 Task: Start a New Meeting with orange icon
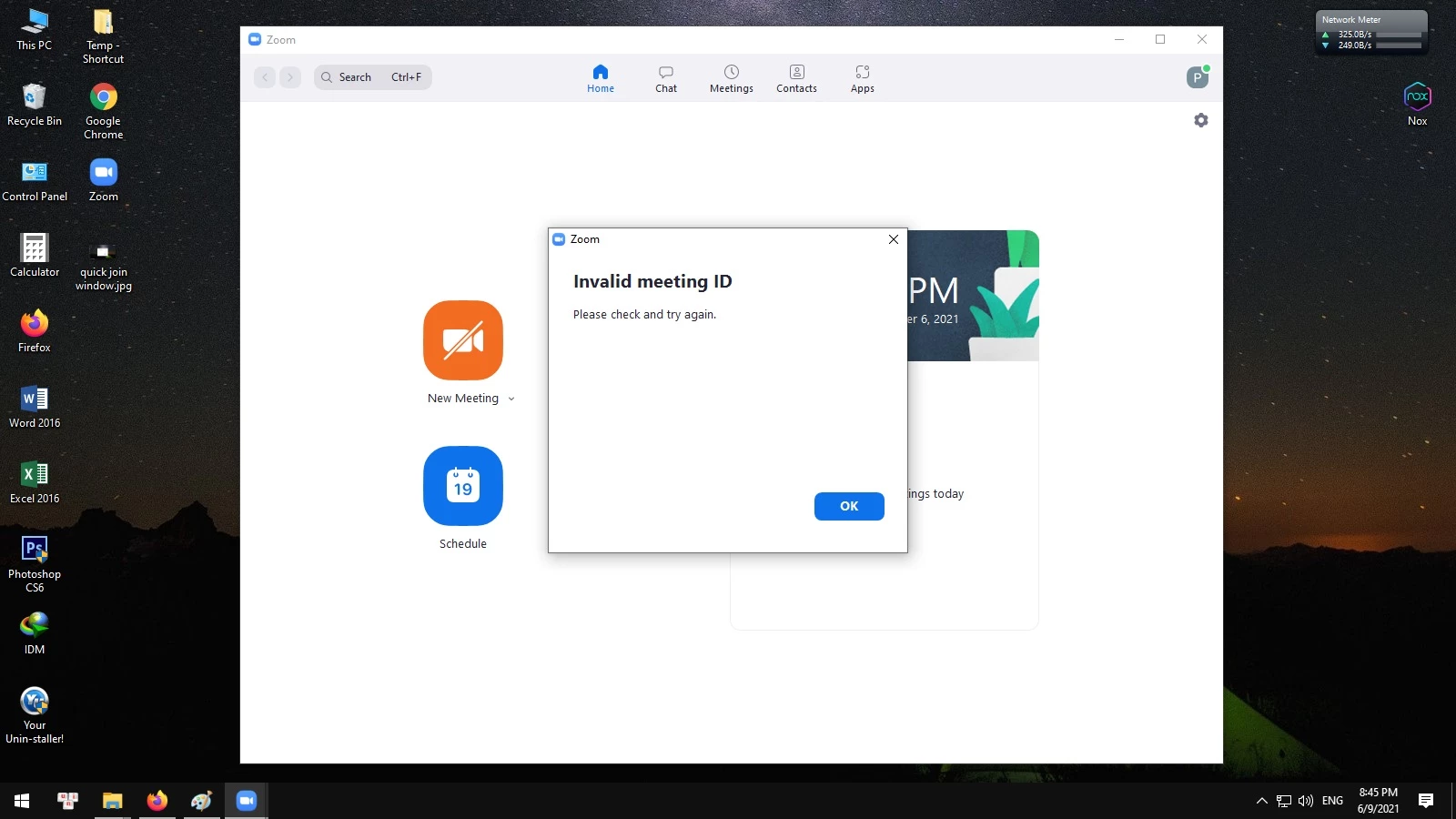tap(463, 340)
